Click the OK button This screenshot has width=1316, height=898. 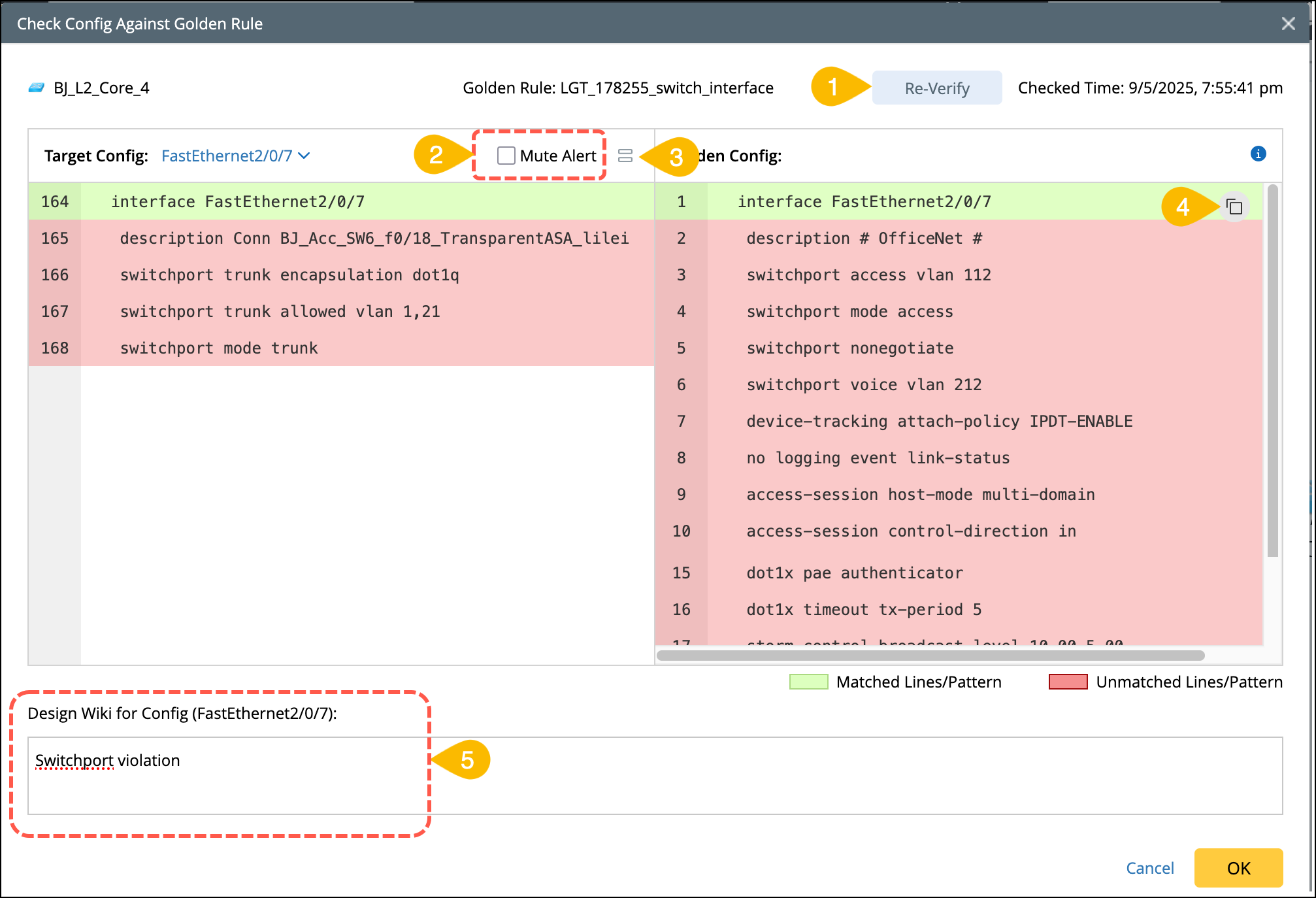[x=1238, y=868]
